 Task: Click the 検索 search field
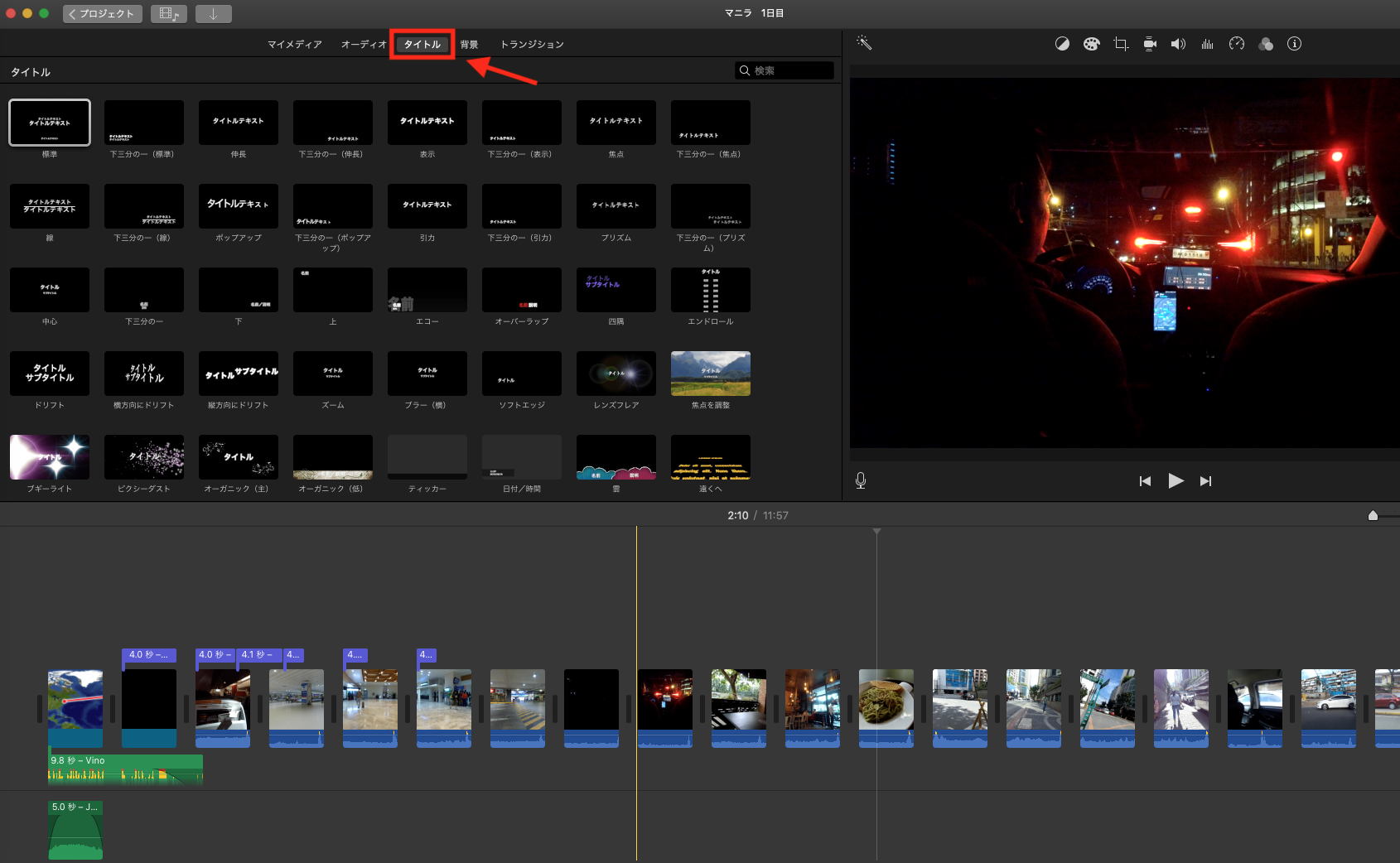[784, 70]
